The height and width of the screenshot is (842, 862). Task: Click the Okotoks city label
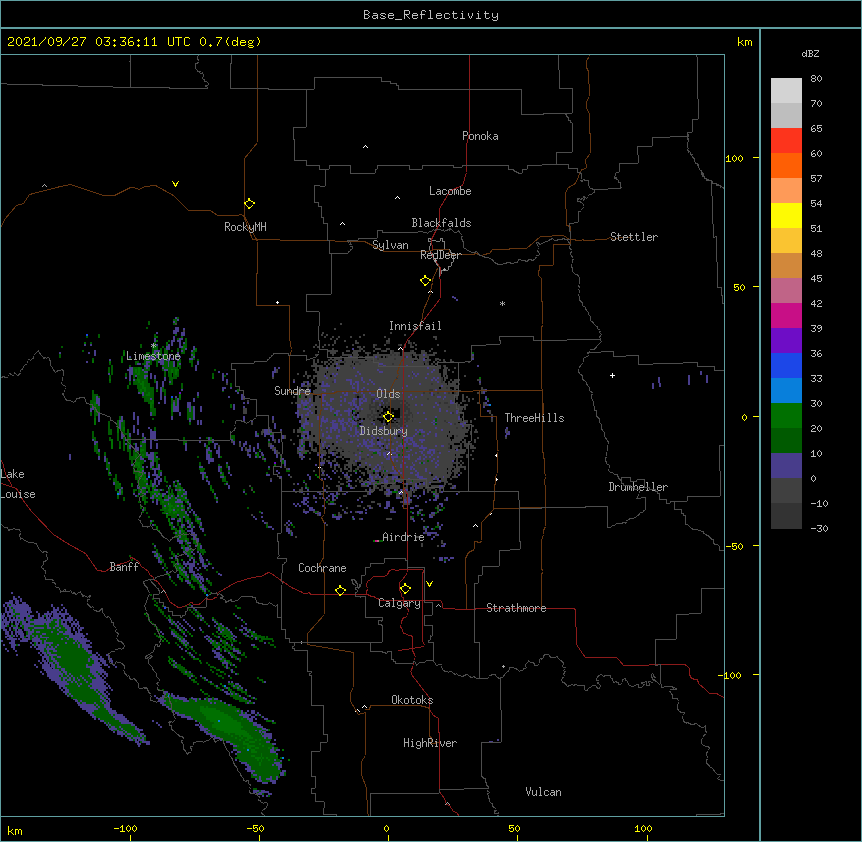click(412, 700)
